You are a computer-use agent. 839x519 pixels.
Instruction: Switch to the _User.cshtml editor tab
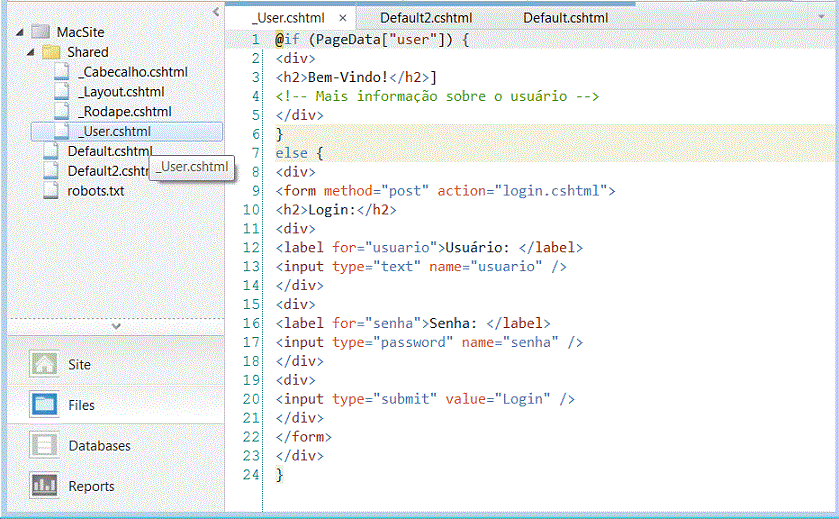coord(288,18)
